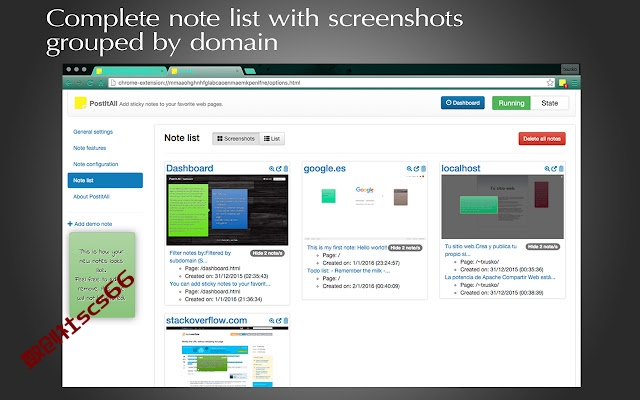Click the plus icon beside Add demo note
This screenshot has width=640, height=400.
(x=70, y=224)
